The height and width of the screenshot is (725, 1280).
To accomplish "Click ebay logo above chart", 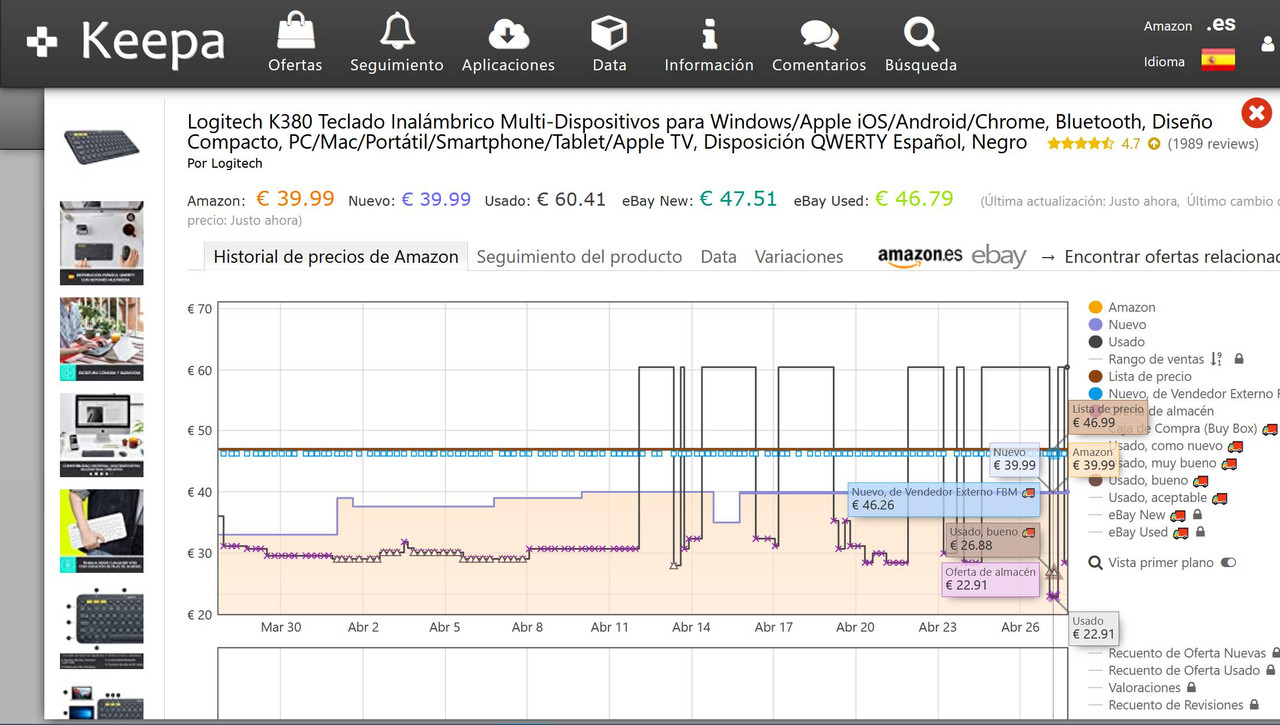I will click(x=999, y=256).
